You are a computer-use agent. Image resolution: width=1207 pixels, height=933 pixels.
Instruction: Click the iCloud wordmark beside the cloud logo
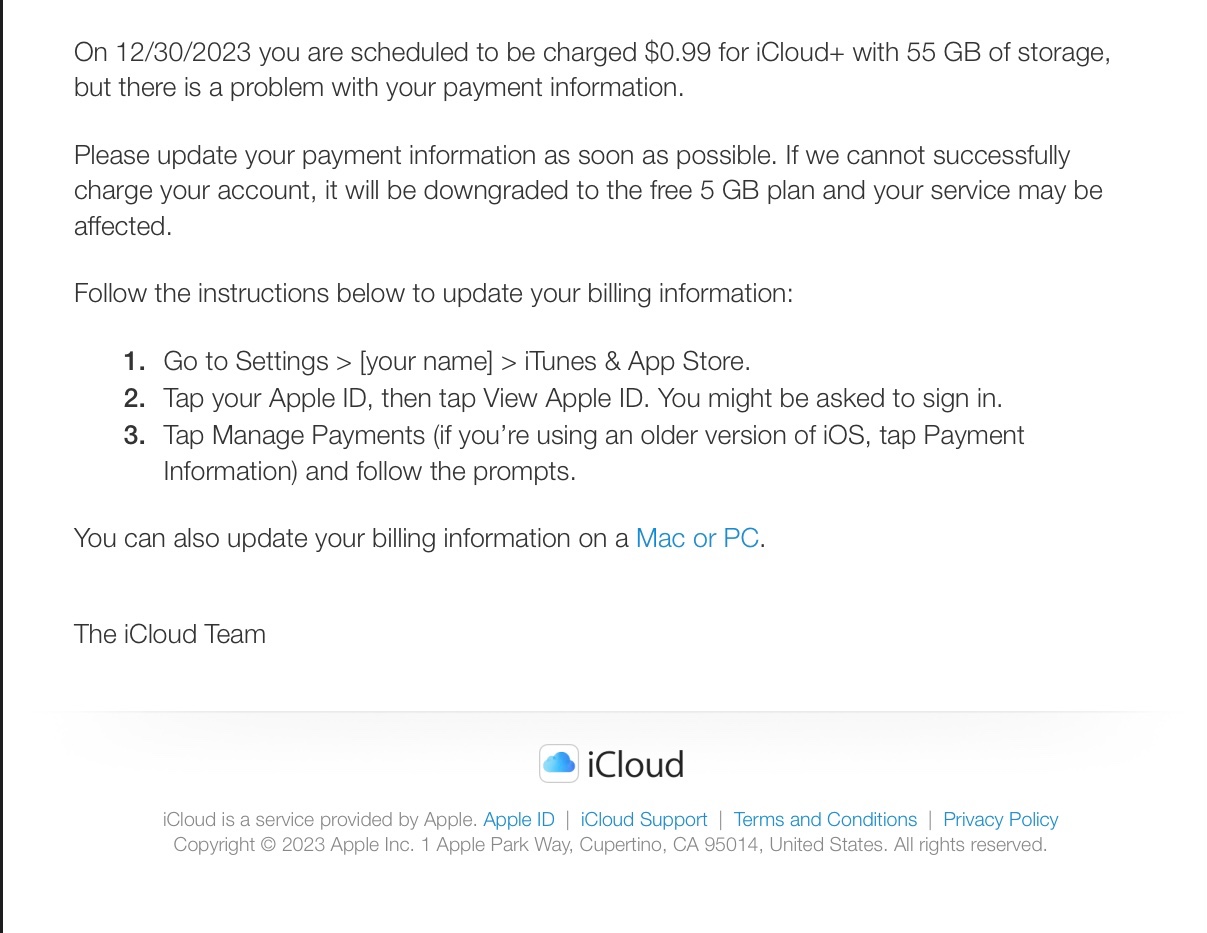636,765
